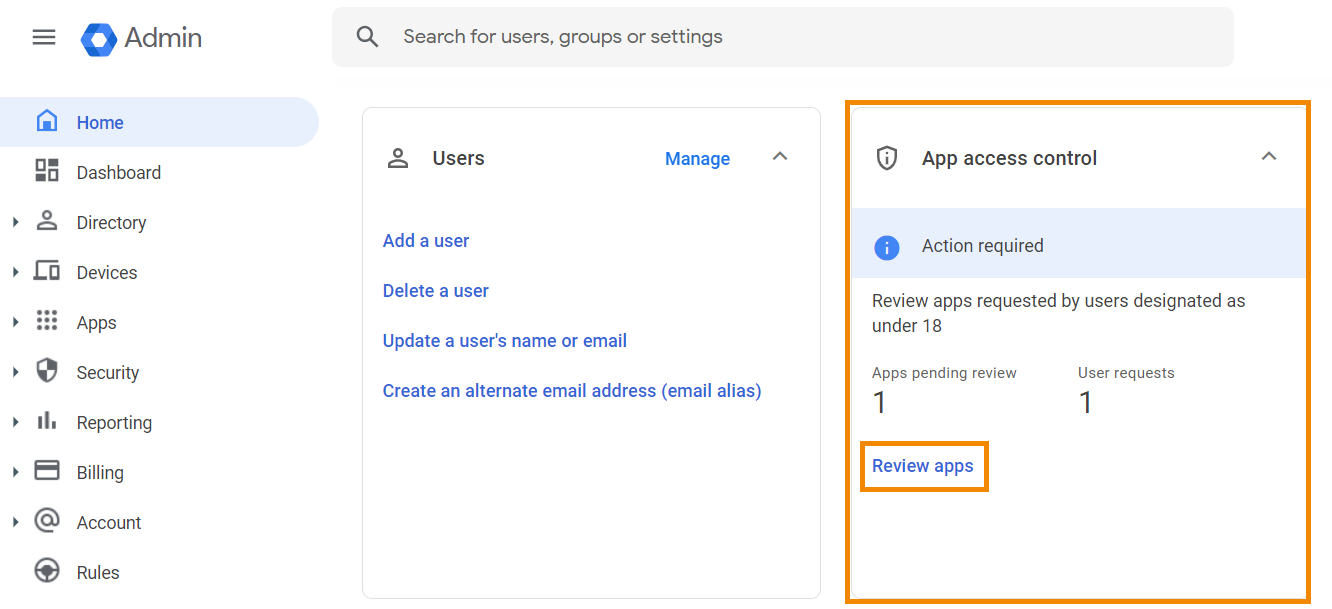This screenshot has width=1332, height=609.
Task: Select Home in the sidebar
Action: coord(100,122)
